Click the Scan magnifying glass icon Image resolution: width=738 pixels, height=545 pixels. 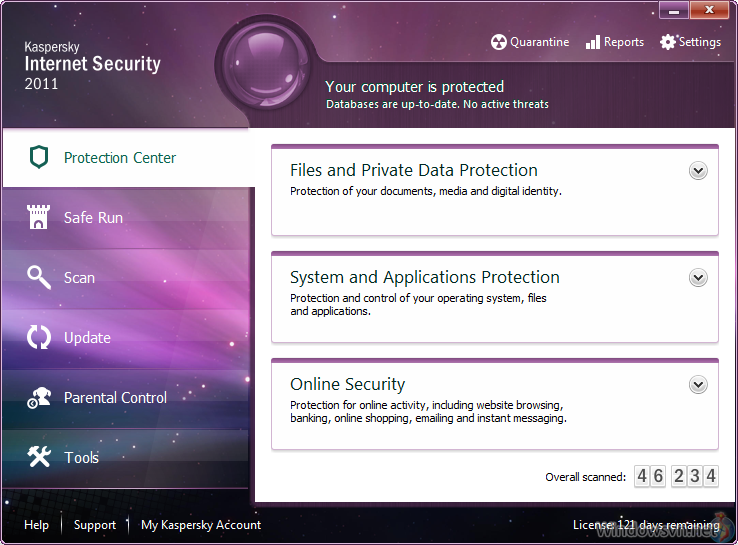point(39,277)
